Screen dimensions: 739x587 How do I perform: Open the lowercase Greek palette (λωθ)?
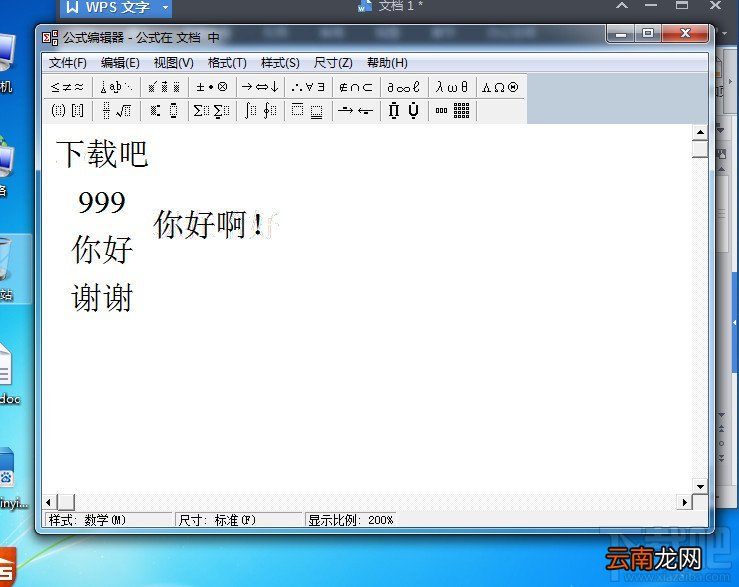click(x=452, y=87)
